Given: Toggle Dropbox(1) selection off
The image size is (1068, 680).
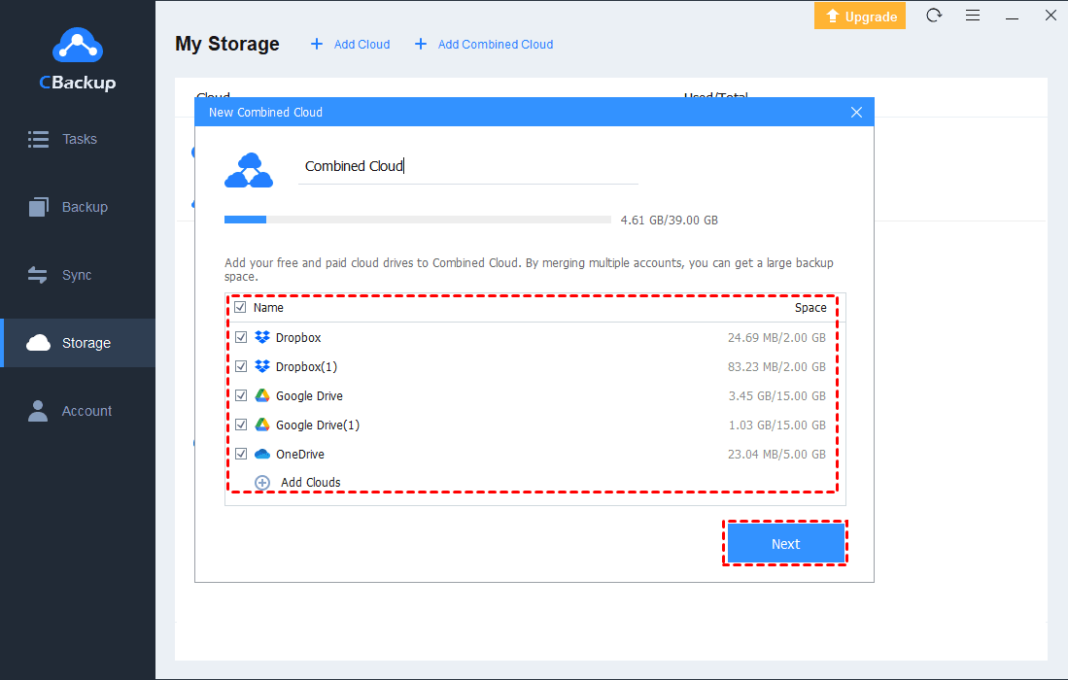Looking at the screenshot, I should (241, 366).
